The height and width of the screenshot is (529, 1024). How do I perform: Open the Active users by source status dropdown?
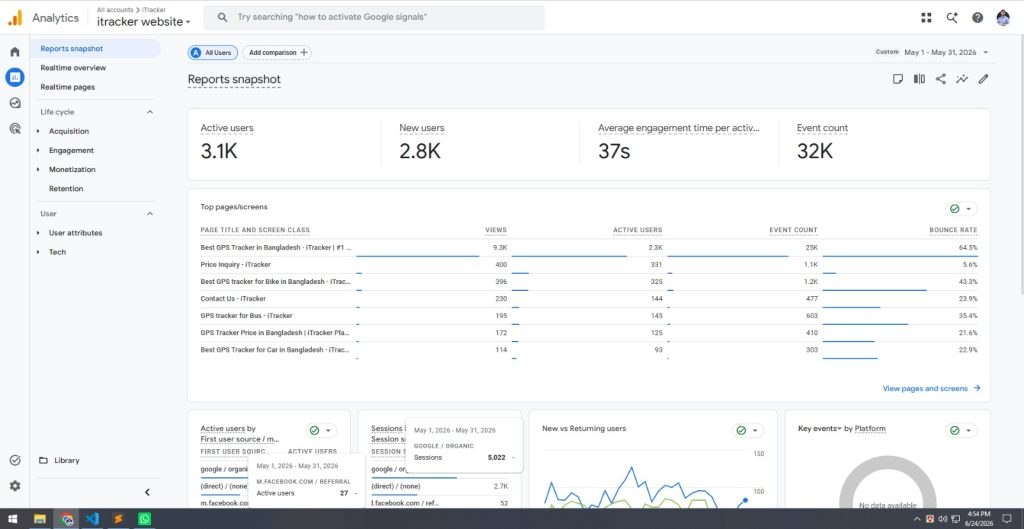coord(321,430)
